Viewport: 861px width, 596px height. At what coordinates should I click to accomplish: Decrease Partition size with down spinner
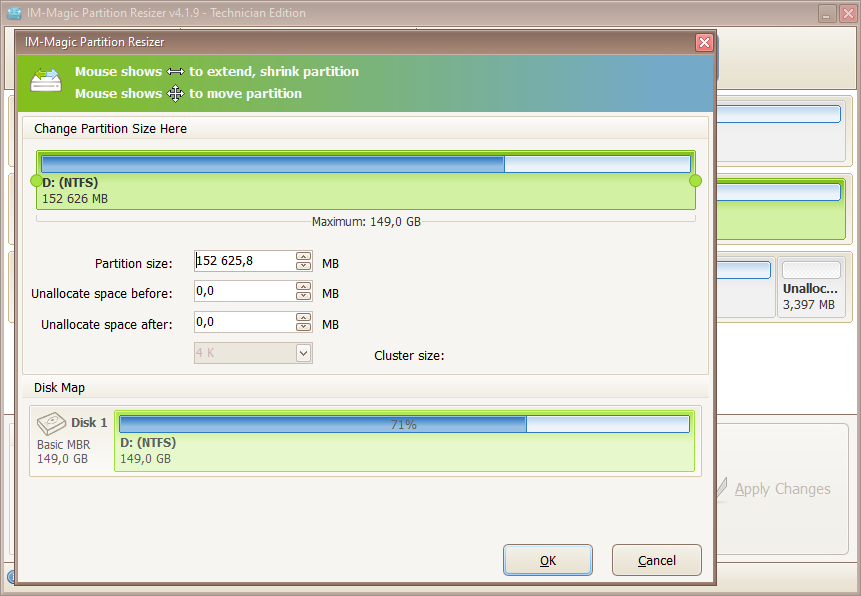[303, 266]
